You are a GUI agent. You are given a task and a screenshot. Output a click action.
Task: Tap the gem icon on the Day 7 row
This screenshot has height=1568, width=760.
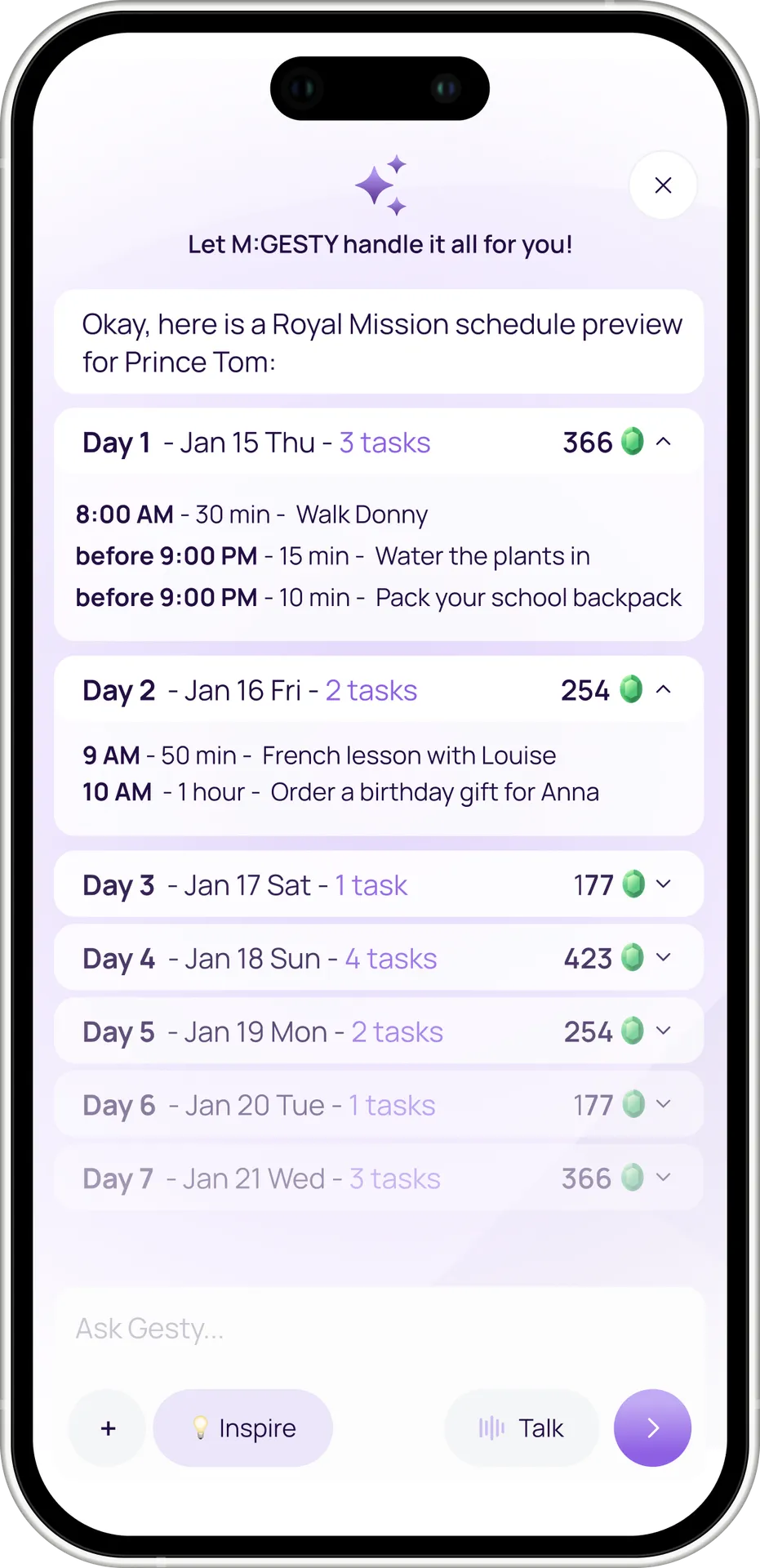coord(630,1178)
